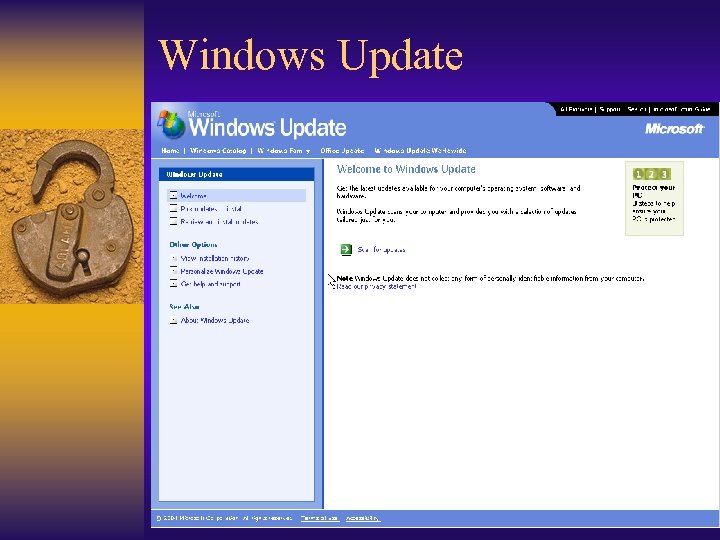The height and width of the screenshot is (540, 720).
Task: Click the Microsoft logo in the header
Action: (x=674, y=129)
